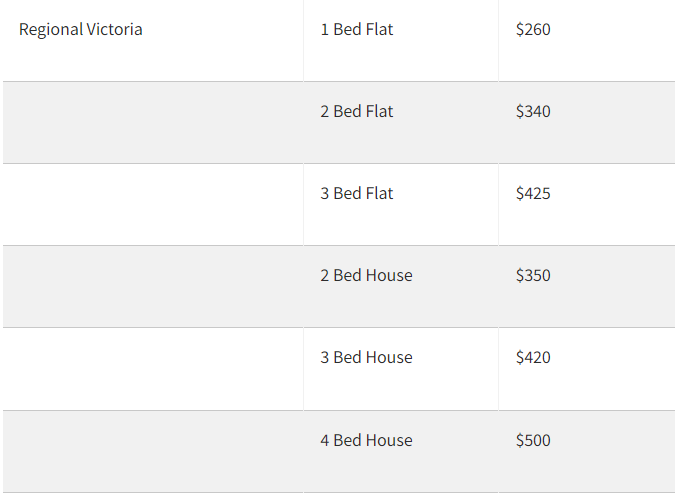This screenshot has width=679, height=498.
Task: Click empty region cell beside 4 Bed House
Action: (x=153, y=452)
